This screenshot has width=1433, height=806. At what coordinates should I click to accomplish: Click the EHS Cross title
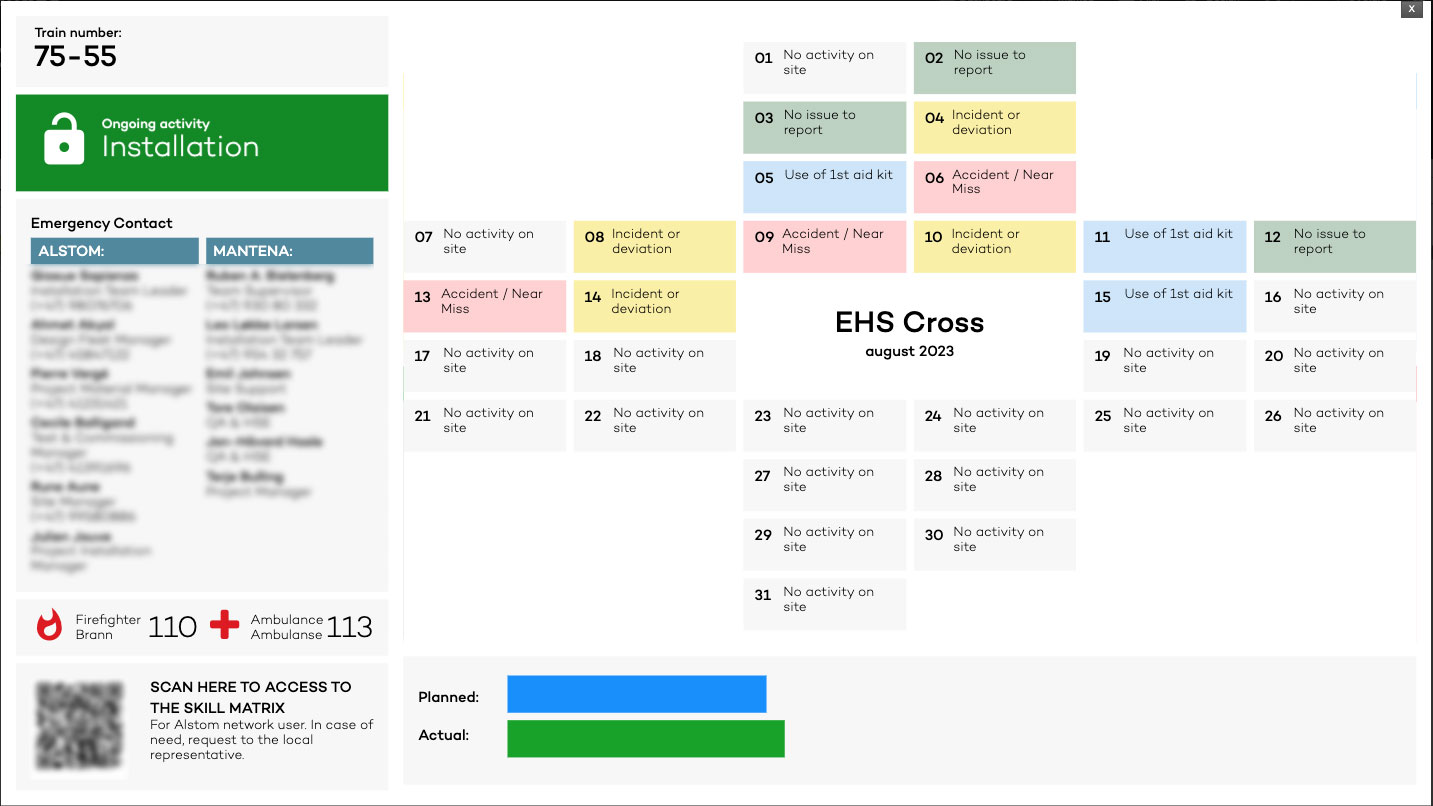click(909, 323)
